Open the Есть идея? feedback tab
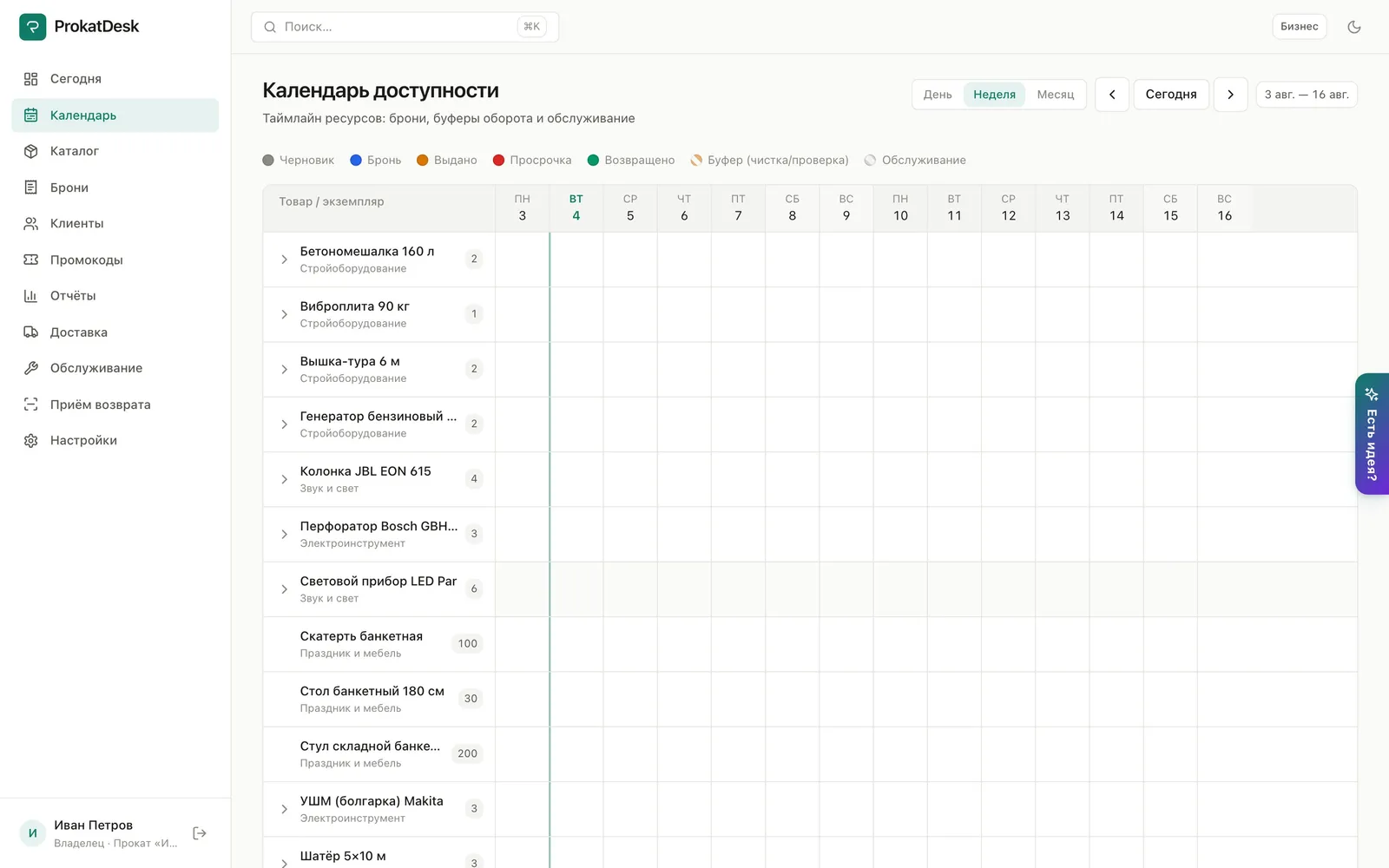The image size is (1389, 868). 1373,434
